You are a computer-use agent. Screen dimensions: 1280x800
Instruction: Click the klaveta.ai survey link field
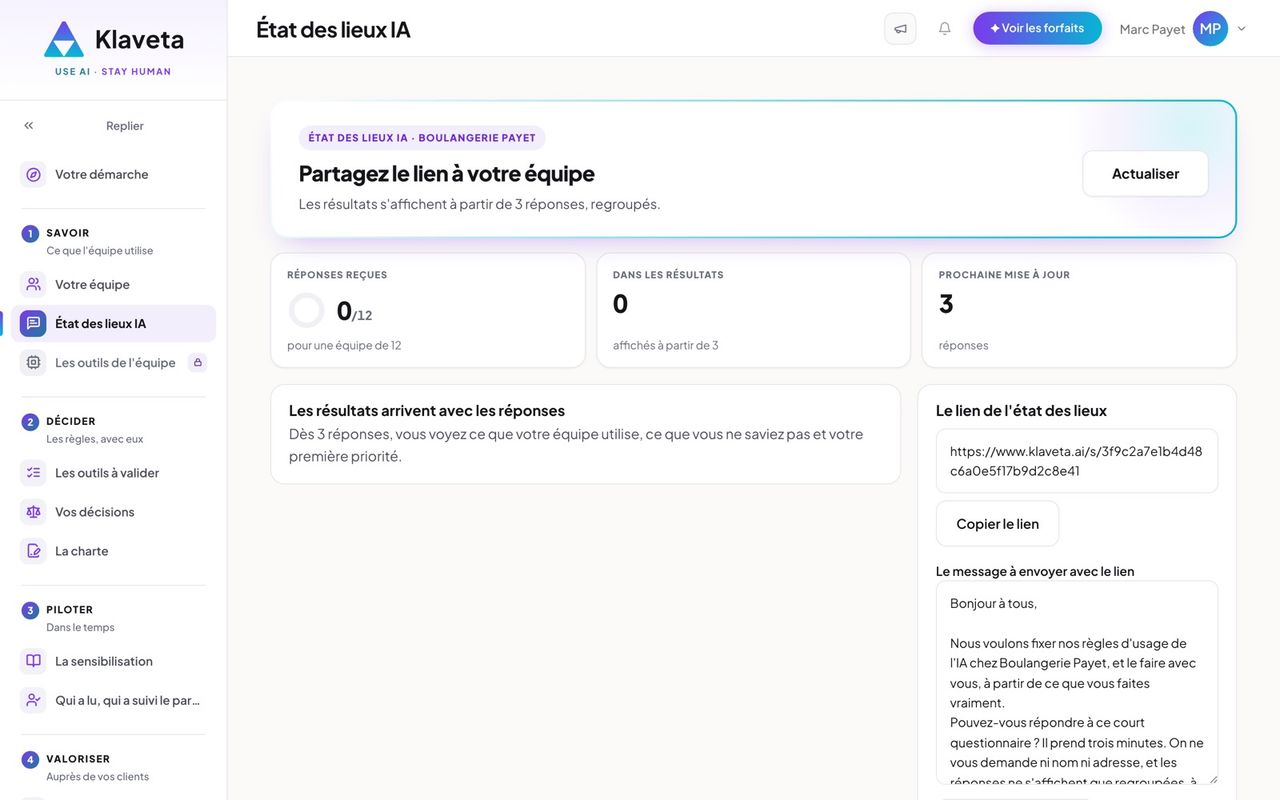coord(1077,461)
